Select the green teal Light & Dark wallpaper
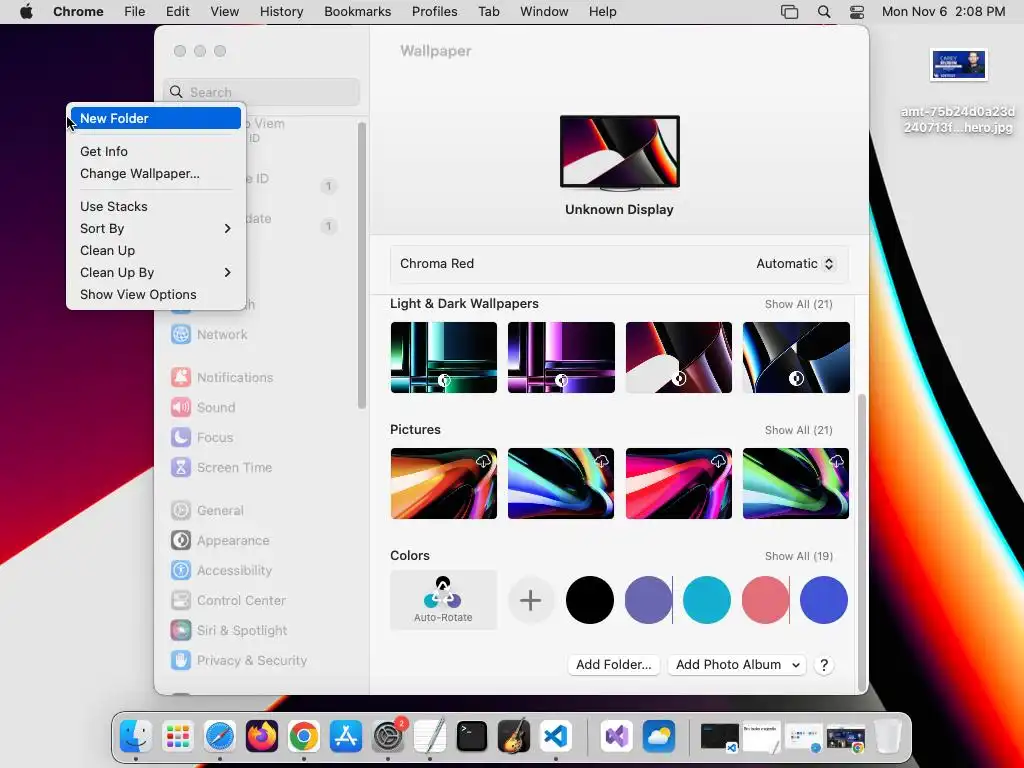The image size is (1024, 768). tap(443, 357)
